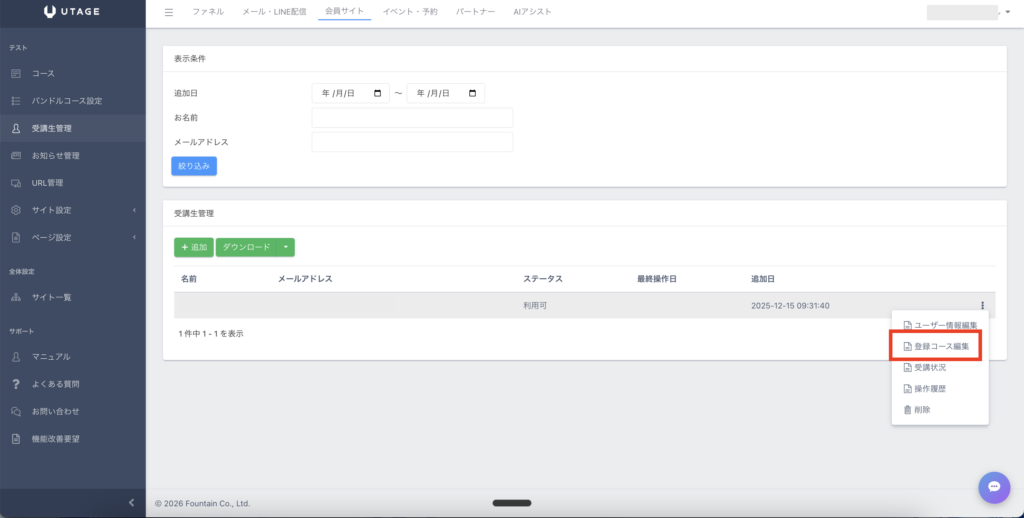Image resolution: width=1024 pixels, height=518 pixels.
Task: Open the パートナー tab
Action: point(475,12)
